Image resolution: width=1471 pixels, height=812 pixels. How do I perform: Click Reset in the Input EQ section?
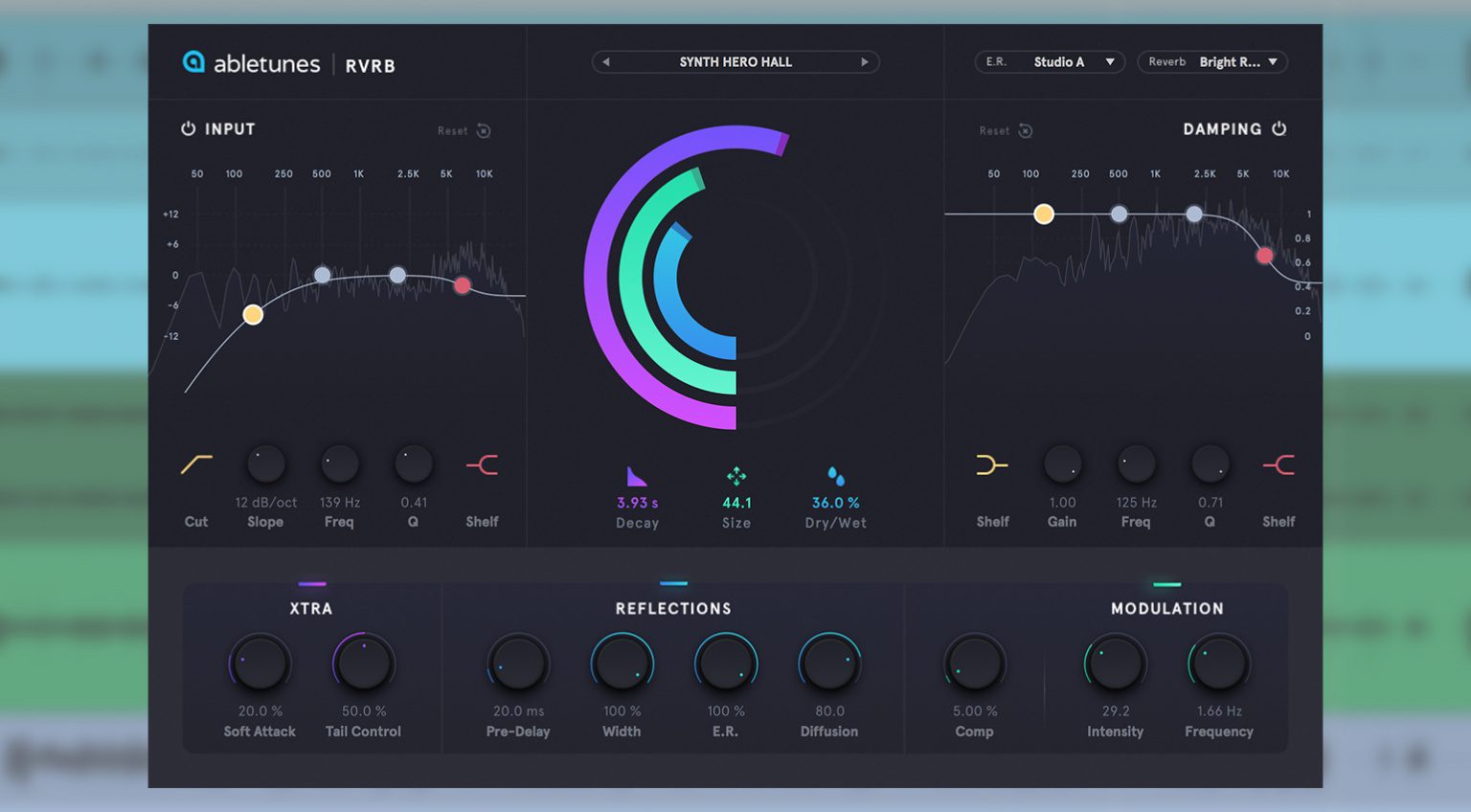(x=462, y=131)
